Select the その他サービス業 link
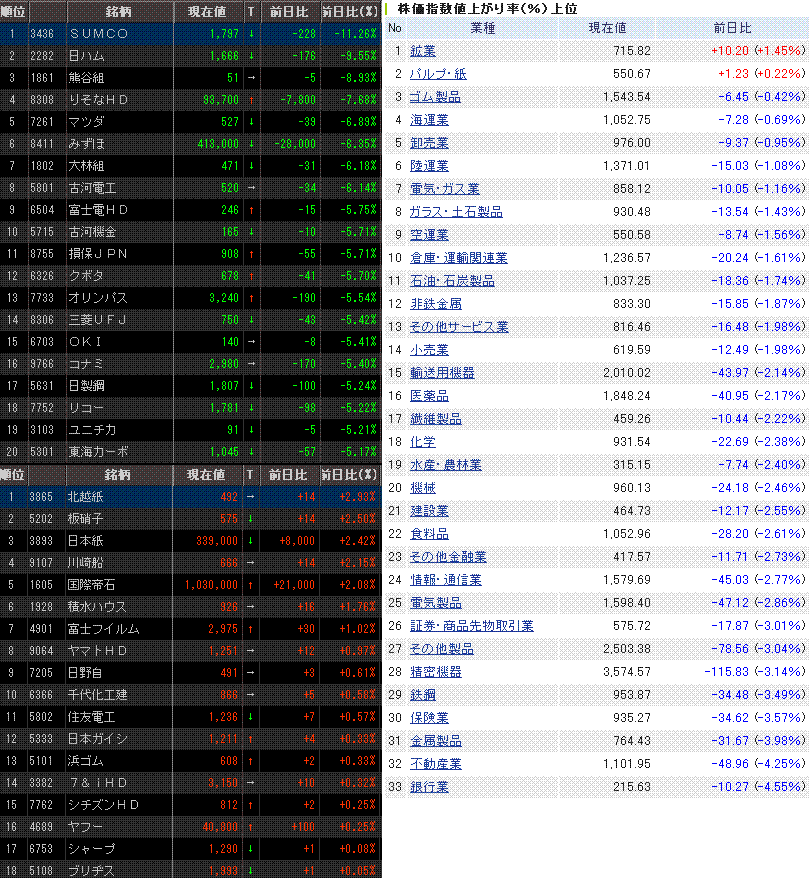Image resolution: width=809 pixels, height=878 pixels. point(459,326)
